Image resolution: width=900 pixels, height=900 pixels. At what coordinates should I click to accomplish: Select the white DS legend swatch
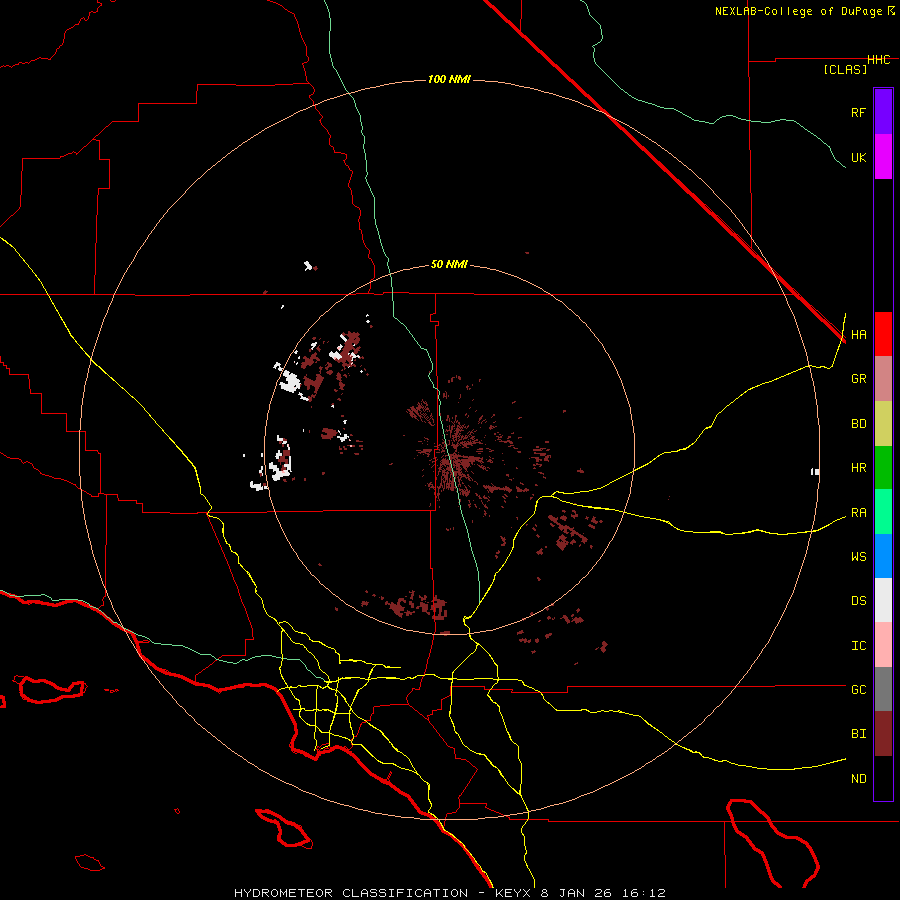click(x=883, y=600)
